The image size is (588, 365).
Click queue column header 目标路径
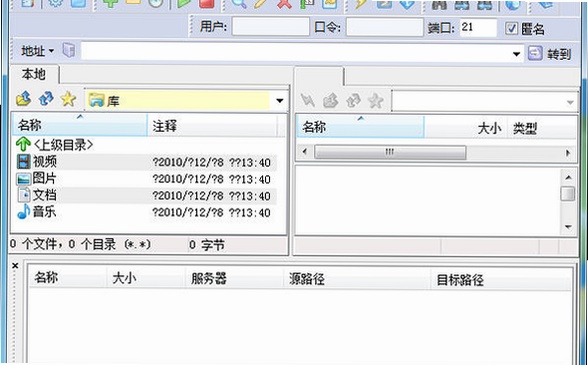click(501, 280)
